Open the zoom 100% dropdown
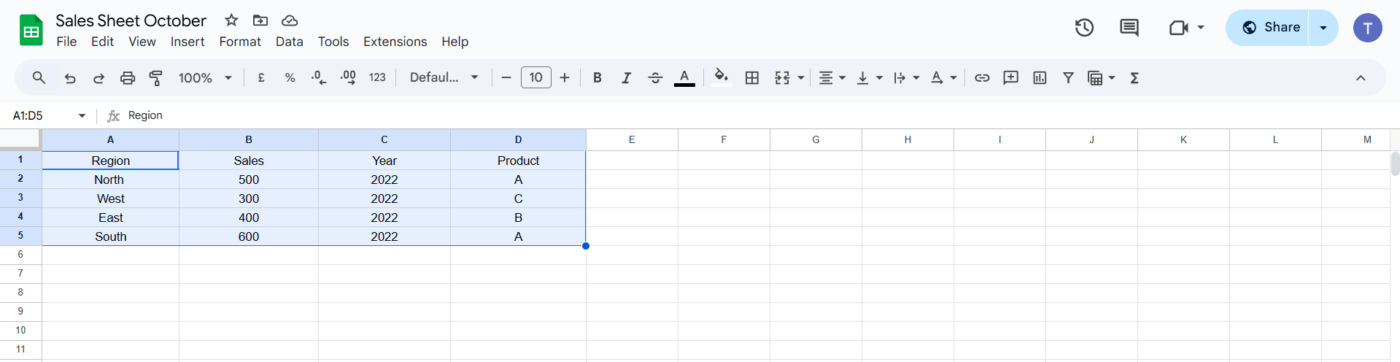1400x362 pixels. pos(205,77)
